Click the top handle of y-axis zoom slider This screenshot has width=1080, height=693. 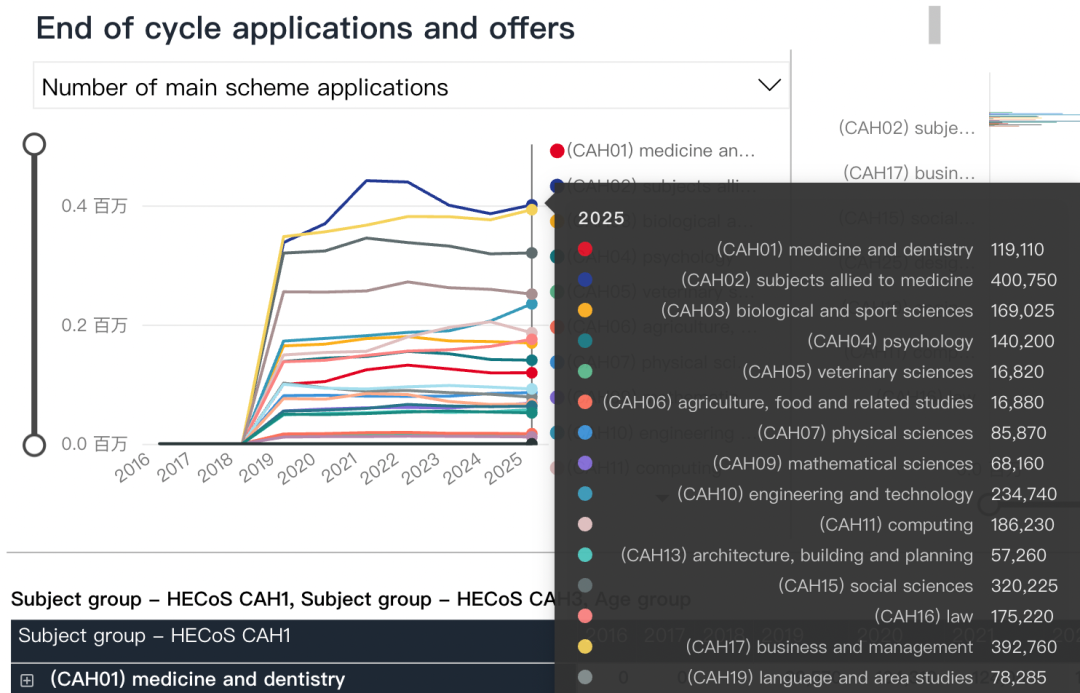34,144
